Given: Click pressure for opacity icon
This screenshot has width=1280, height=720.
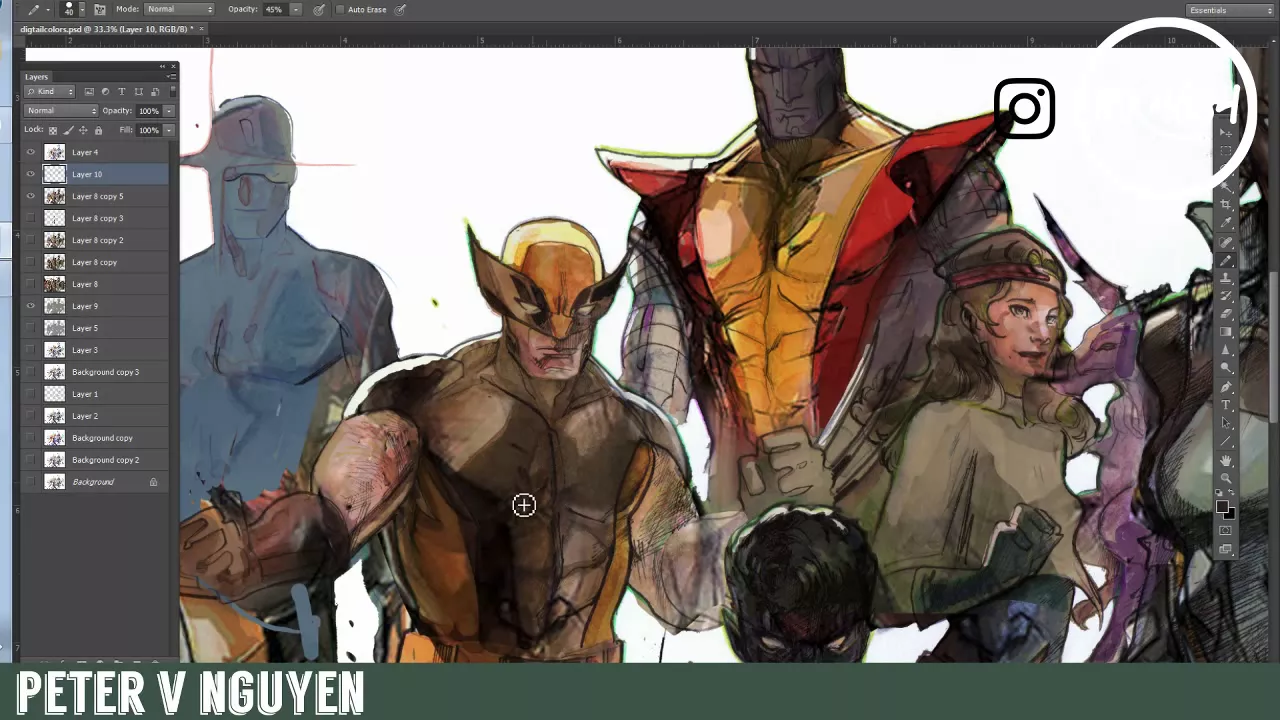Looking at the screenshot, I should (x=319, y=9).
